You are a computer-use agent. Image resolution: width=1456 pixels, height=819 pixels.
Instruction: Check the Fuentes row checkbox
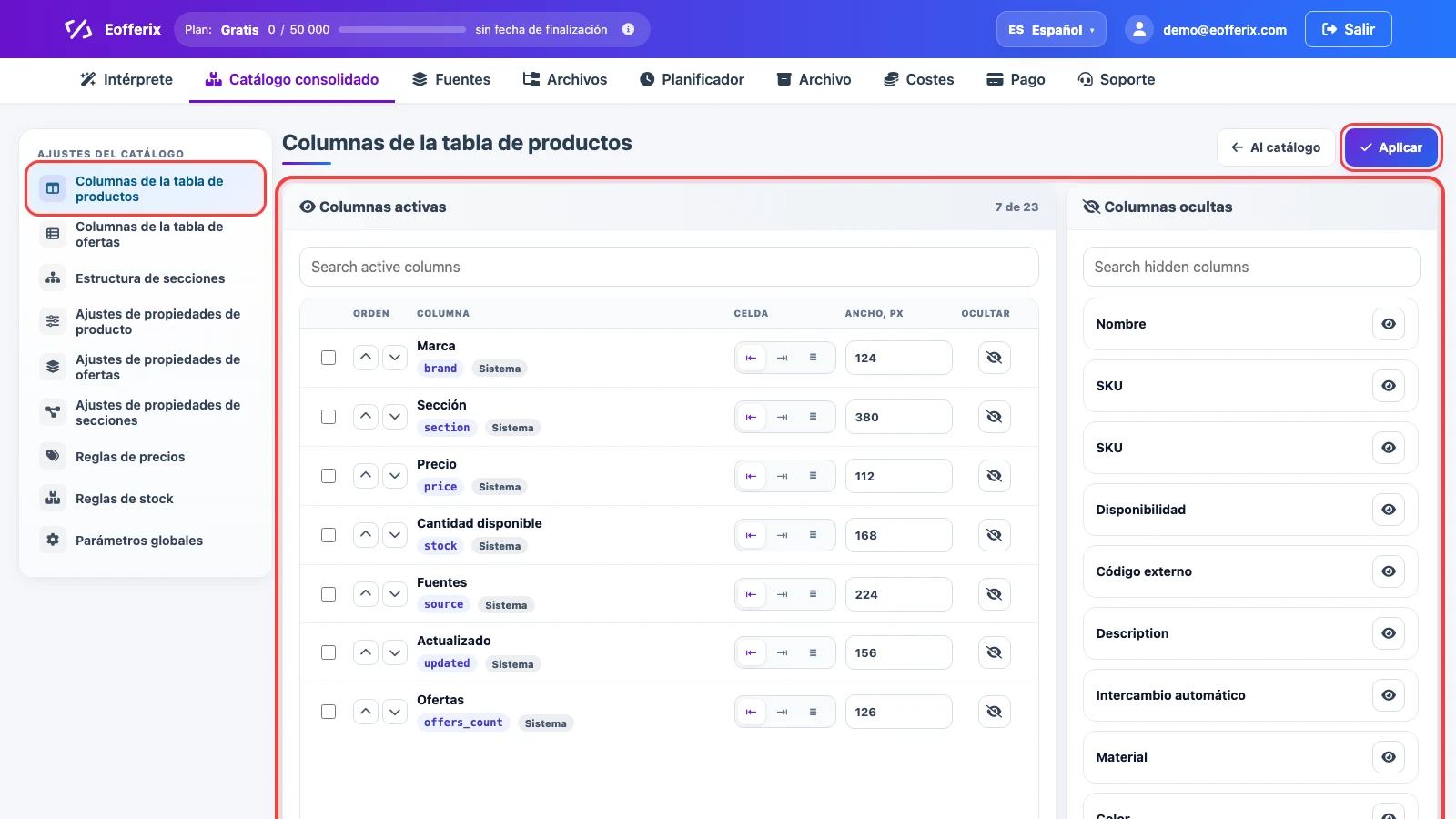[329, 594]
